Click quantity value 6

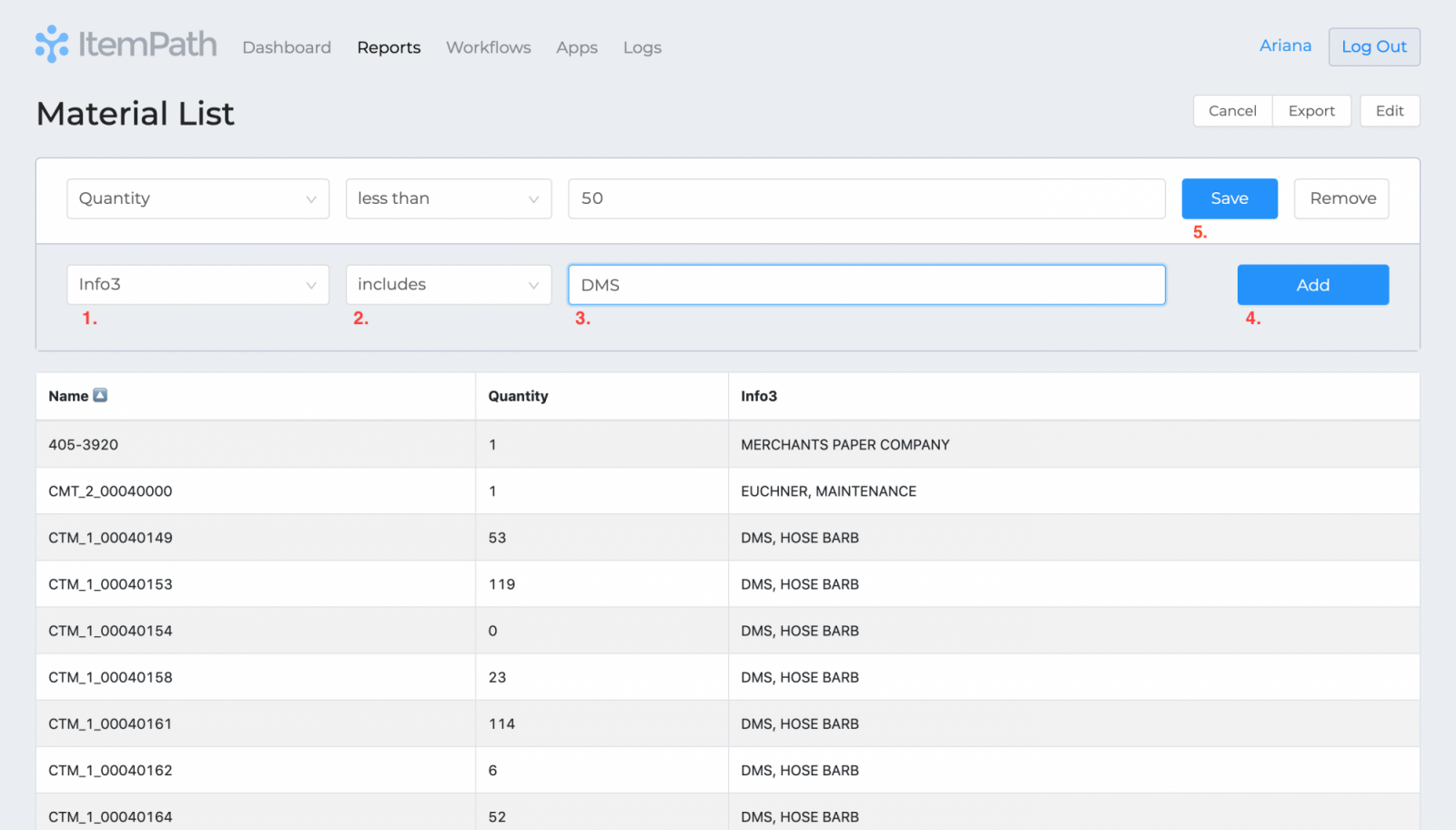(492, 770)
